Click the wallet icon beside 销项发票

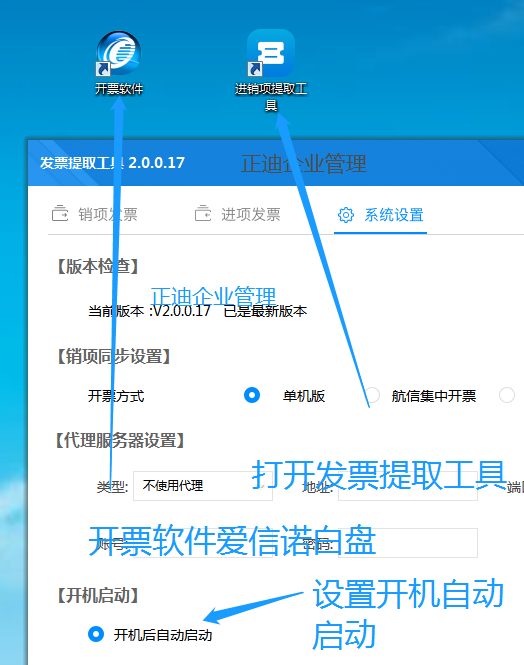(x=60, y=214)
